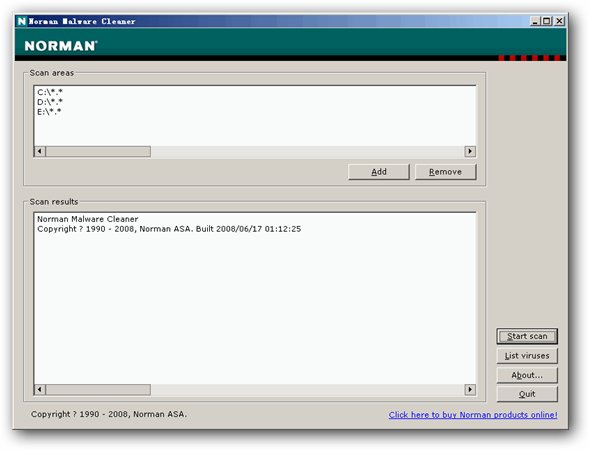
Task: Close the Norman Malware Cleaner window
Action: [559, 21]
